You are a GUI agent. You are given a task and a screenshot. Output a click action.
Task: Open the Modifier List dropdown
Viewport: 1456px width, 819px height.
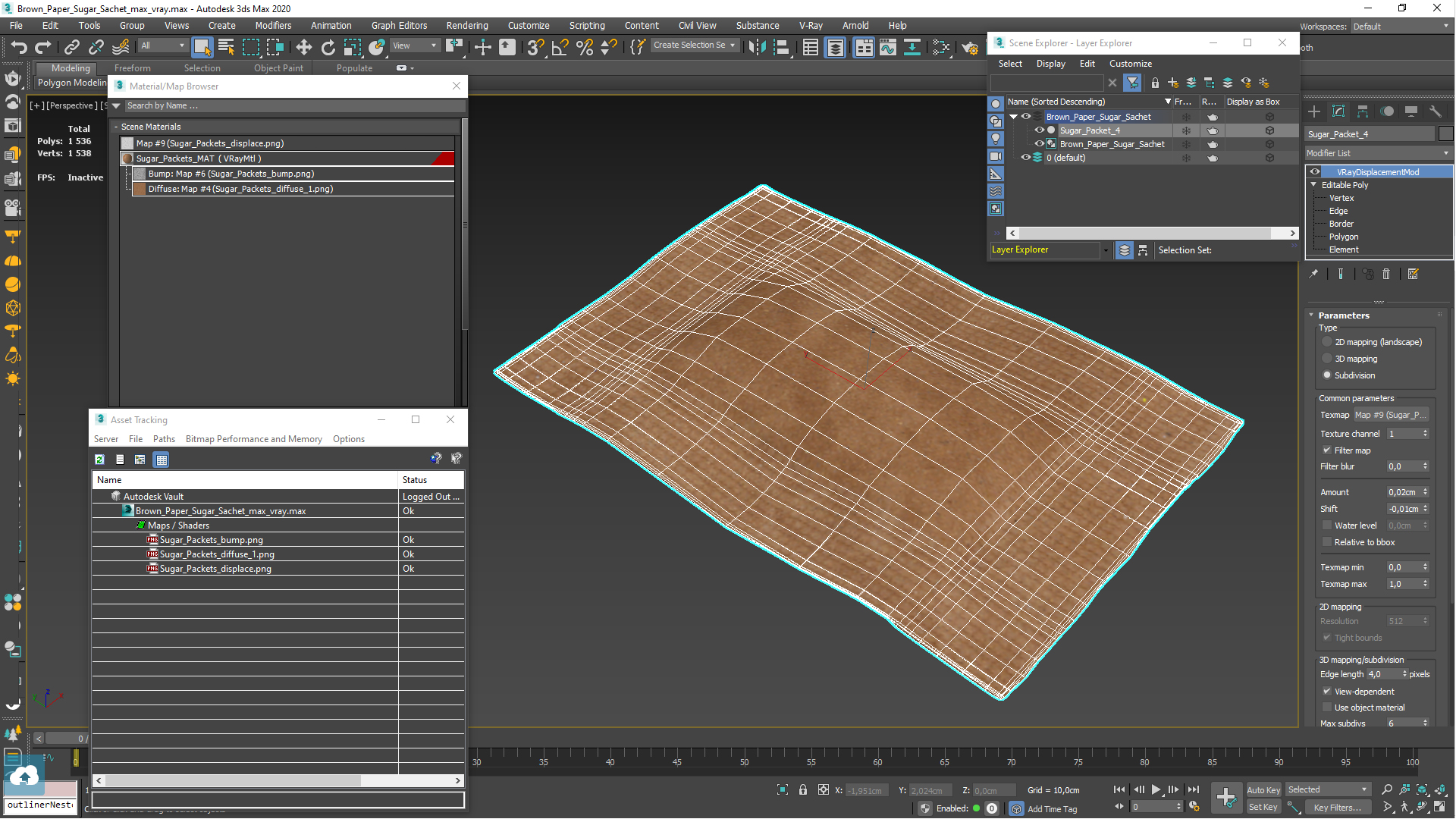click(x=1376, y=153)
